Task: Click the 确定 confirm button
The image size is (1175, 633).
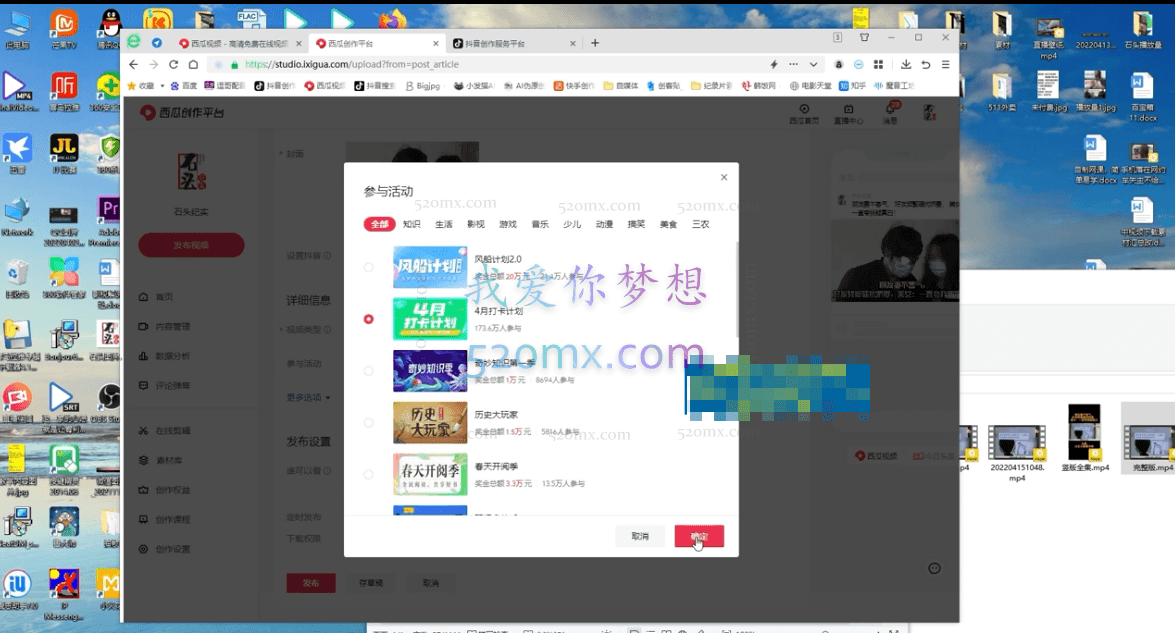Action: point(699,536)
